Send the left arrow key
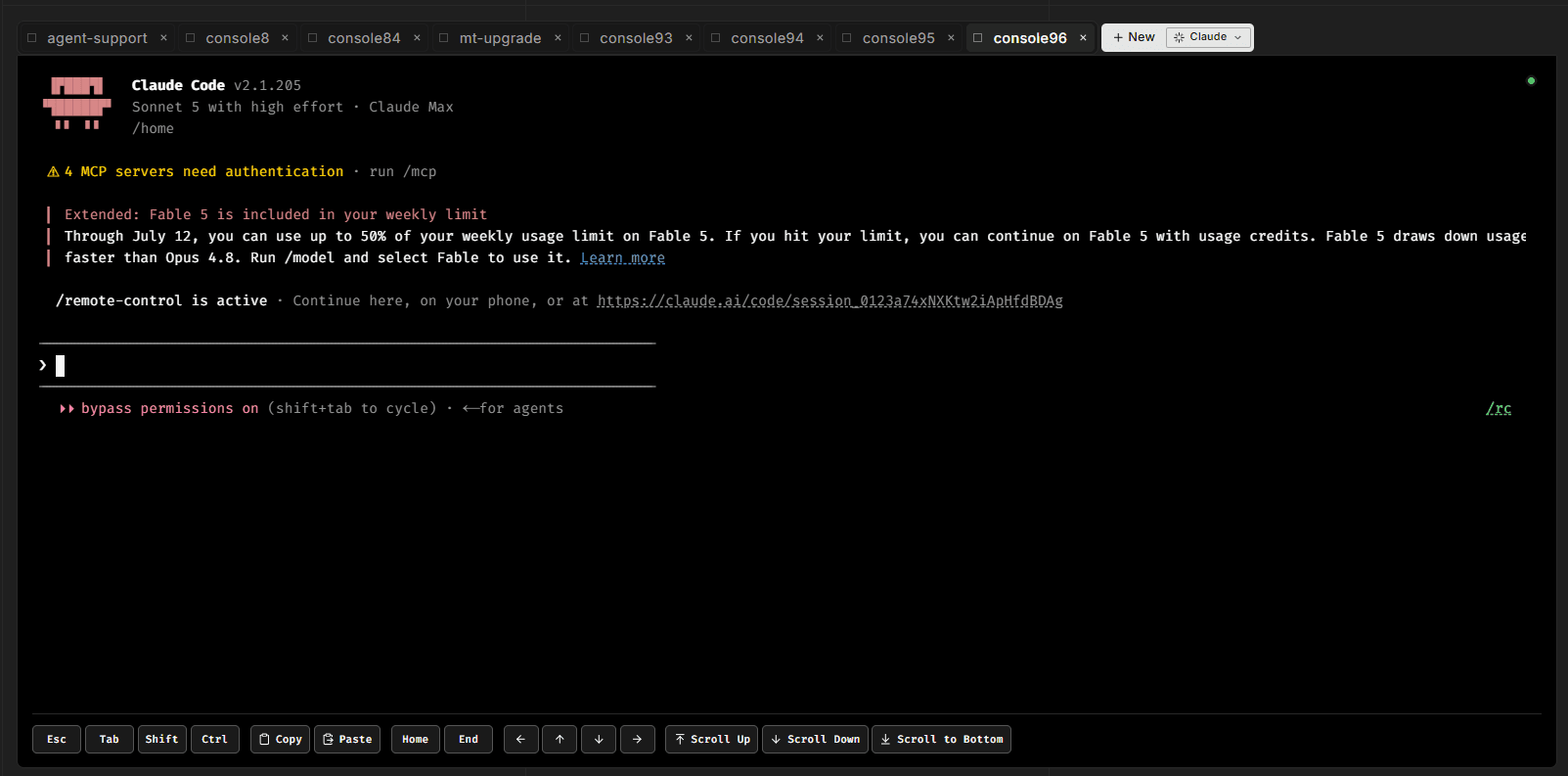 pos(520,739)
